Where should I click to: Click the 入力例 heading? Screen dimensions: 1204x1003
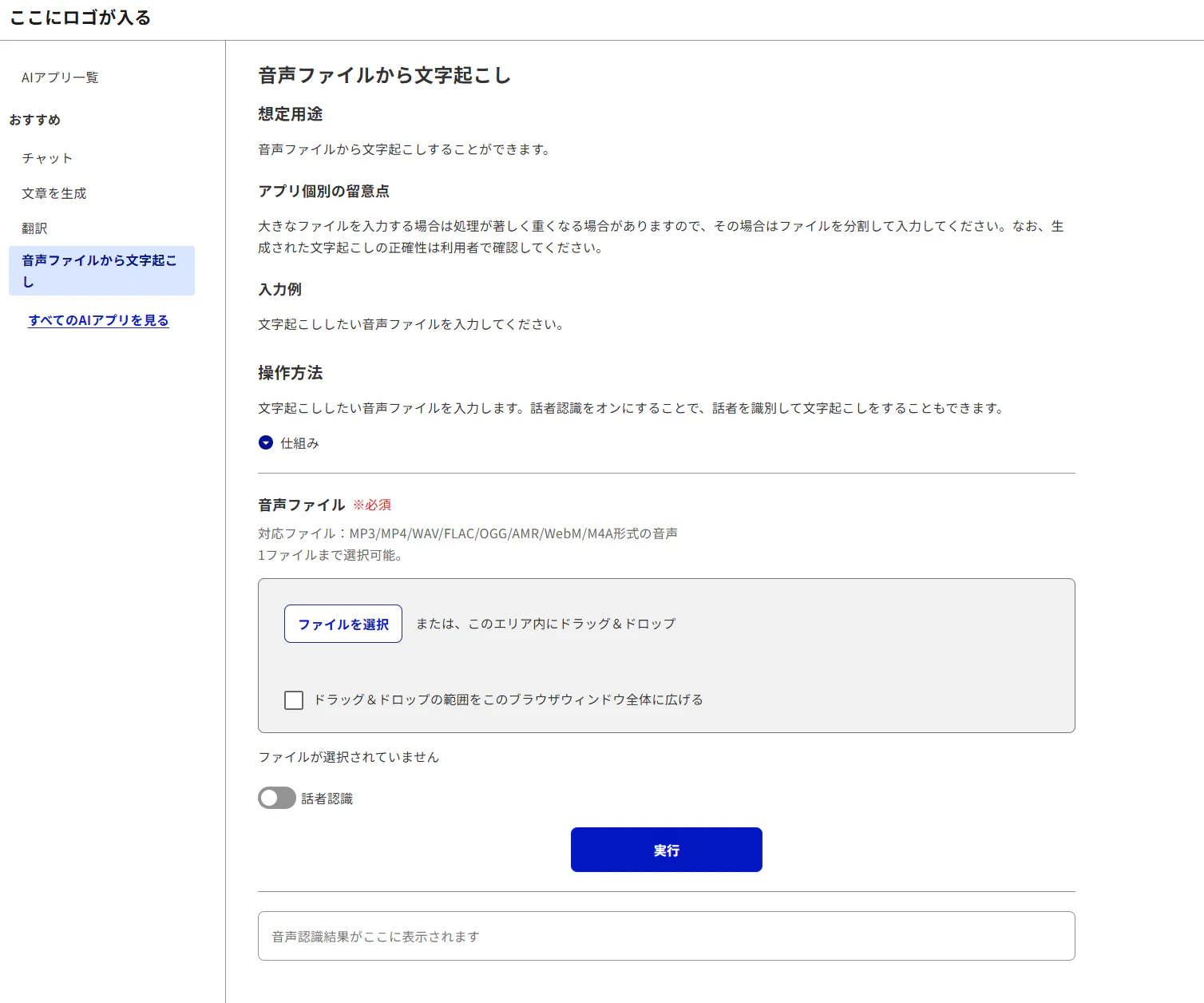point(280,289)
